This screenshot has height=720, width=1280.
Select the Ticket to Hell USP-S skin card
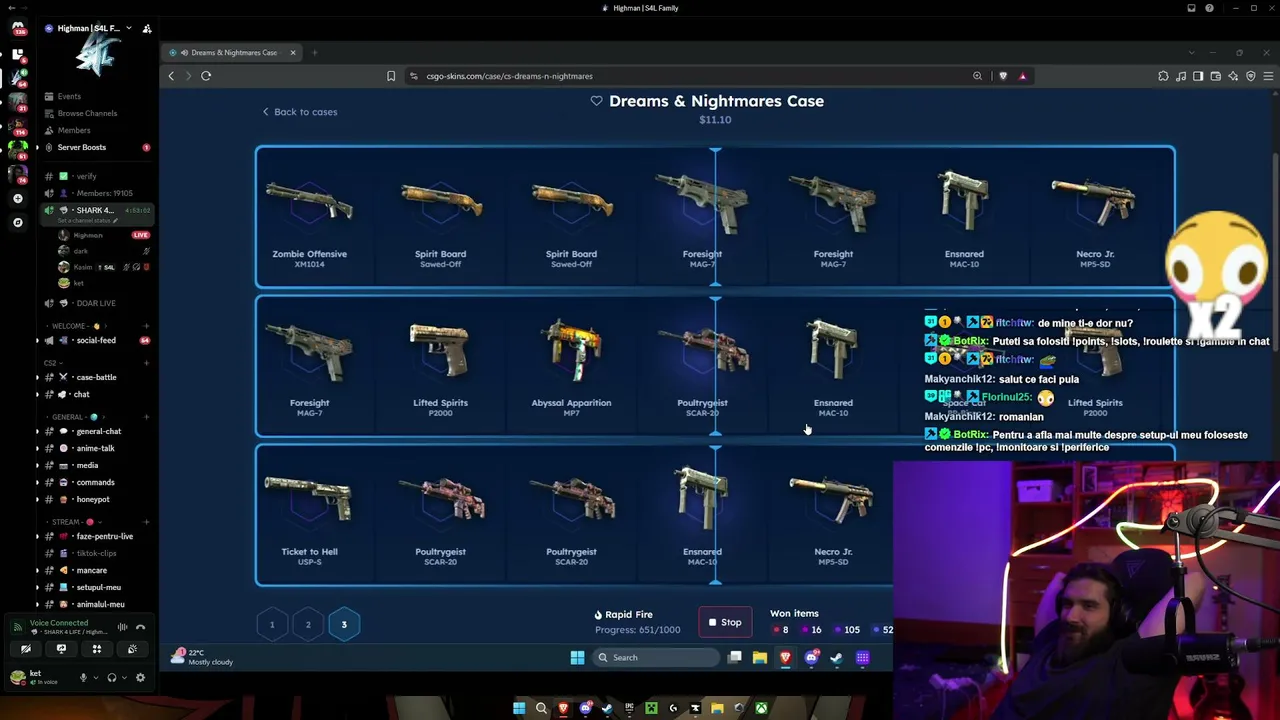(x=309, y=516)
